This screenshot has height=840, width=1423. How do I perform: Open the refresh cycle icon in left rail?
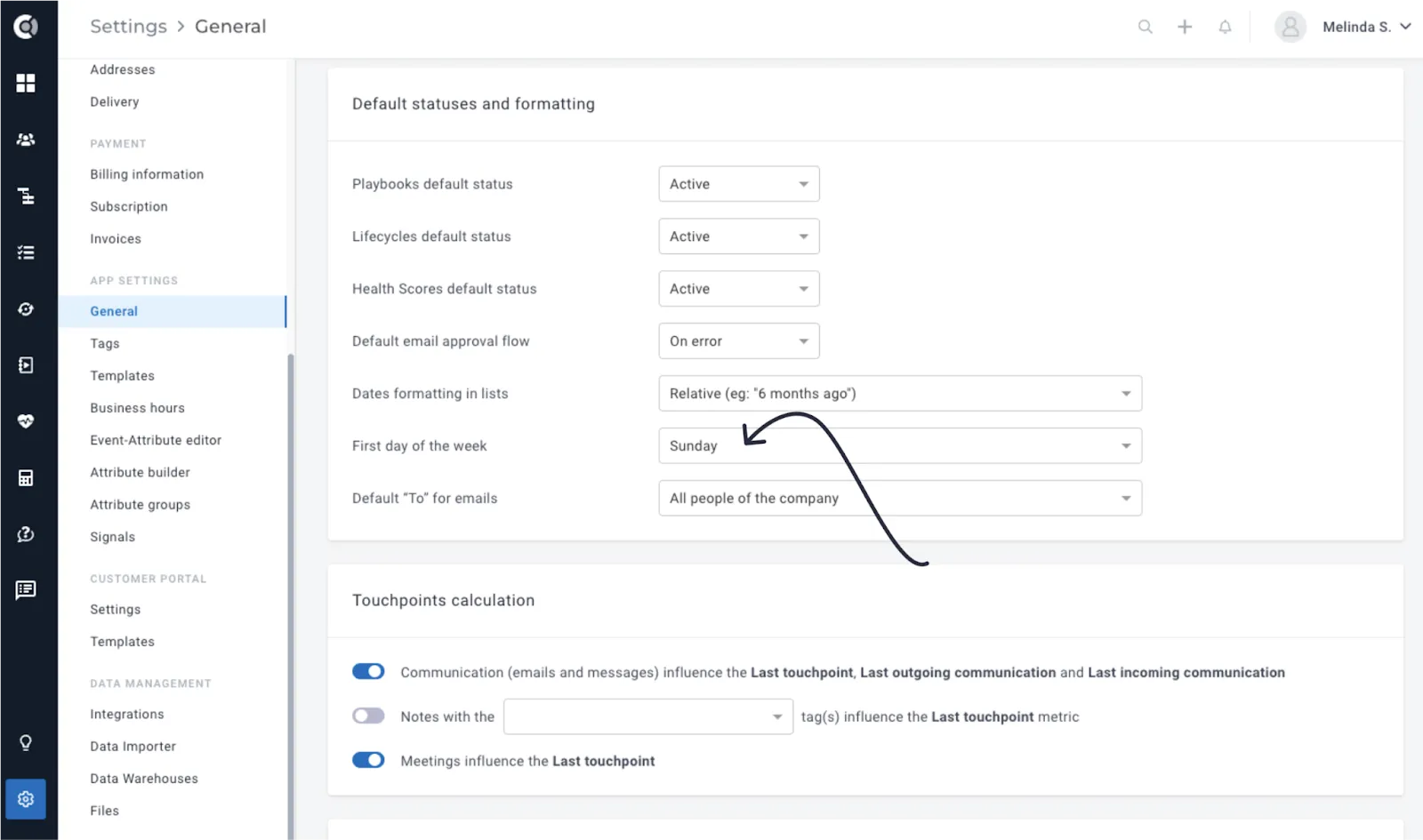click(26, 308)
